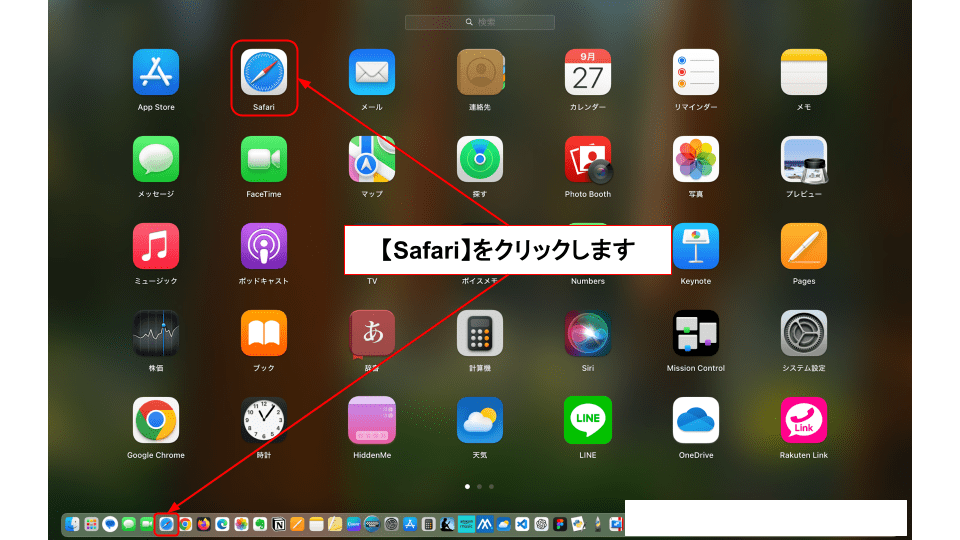Click Safari icon in the Dock

(x=166, y=524)
